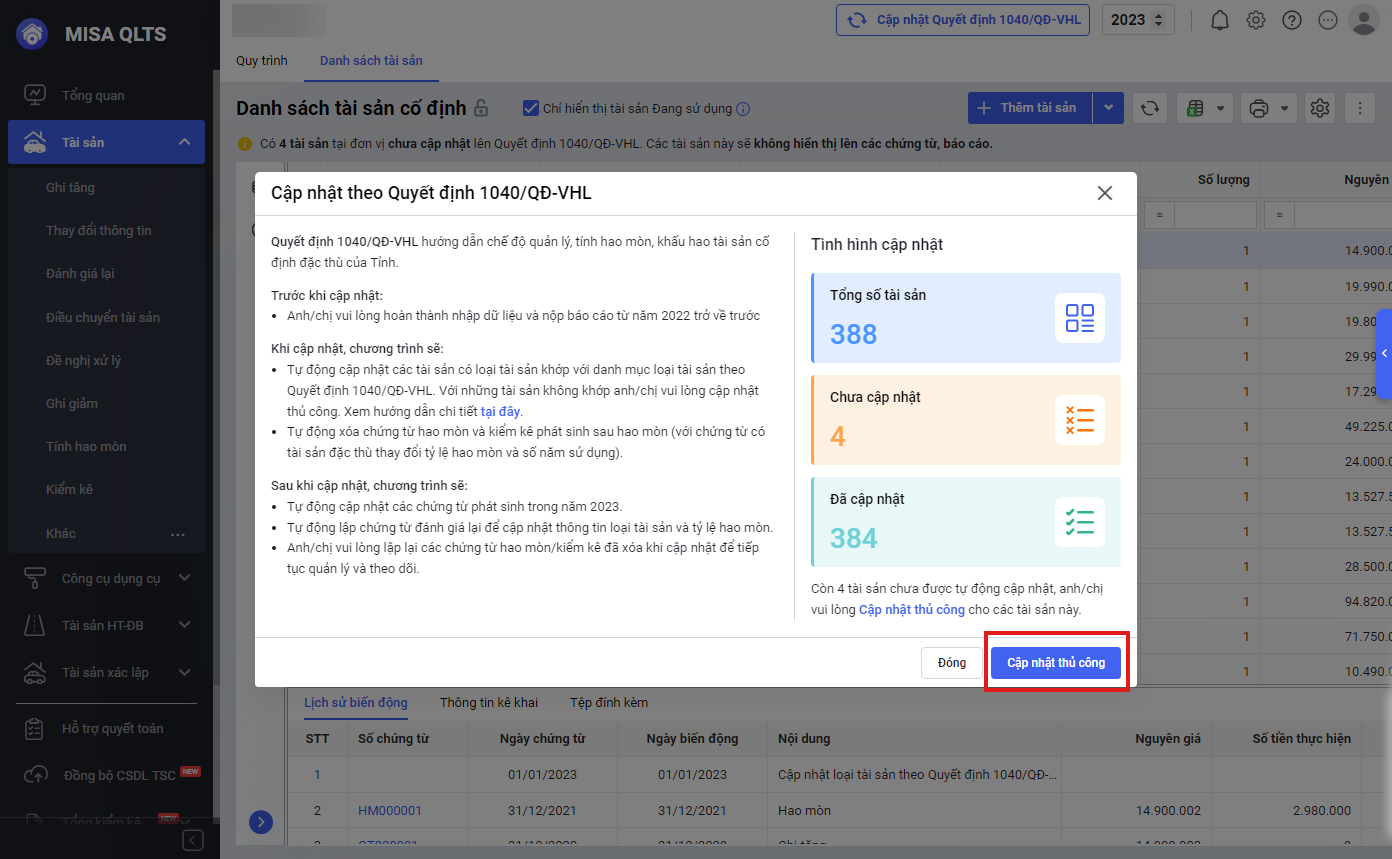Image resolution: width=1392 pixels, height=859 pixels.
Task: Open the Nguyên giá filter operator dropdown
Action: pos(1280,214)
